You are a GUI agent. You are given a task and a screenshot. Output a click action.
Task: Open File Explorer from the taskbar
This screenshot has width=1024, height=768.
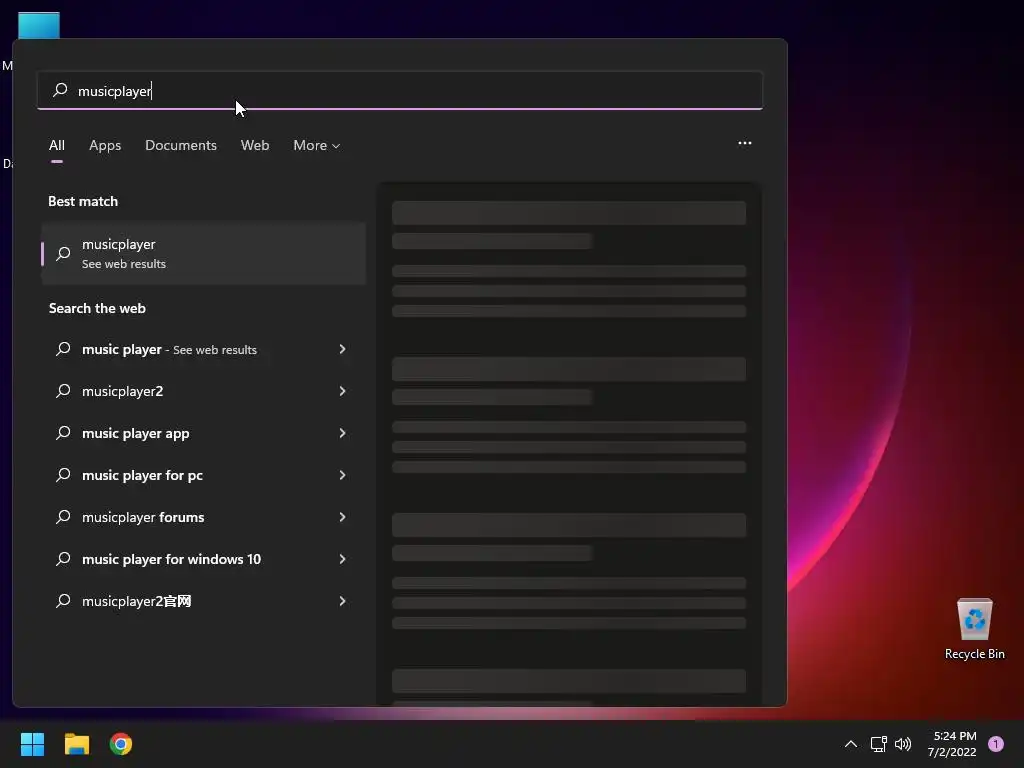click(x=76, y=744)
